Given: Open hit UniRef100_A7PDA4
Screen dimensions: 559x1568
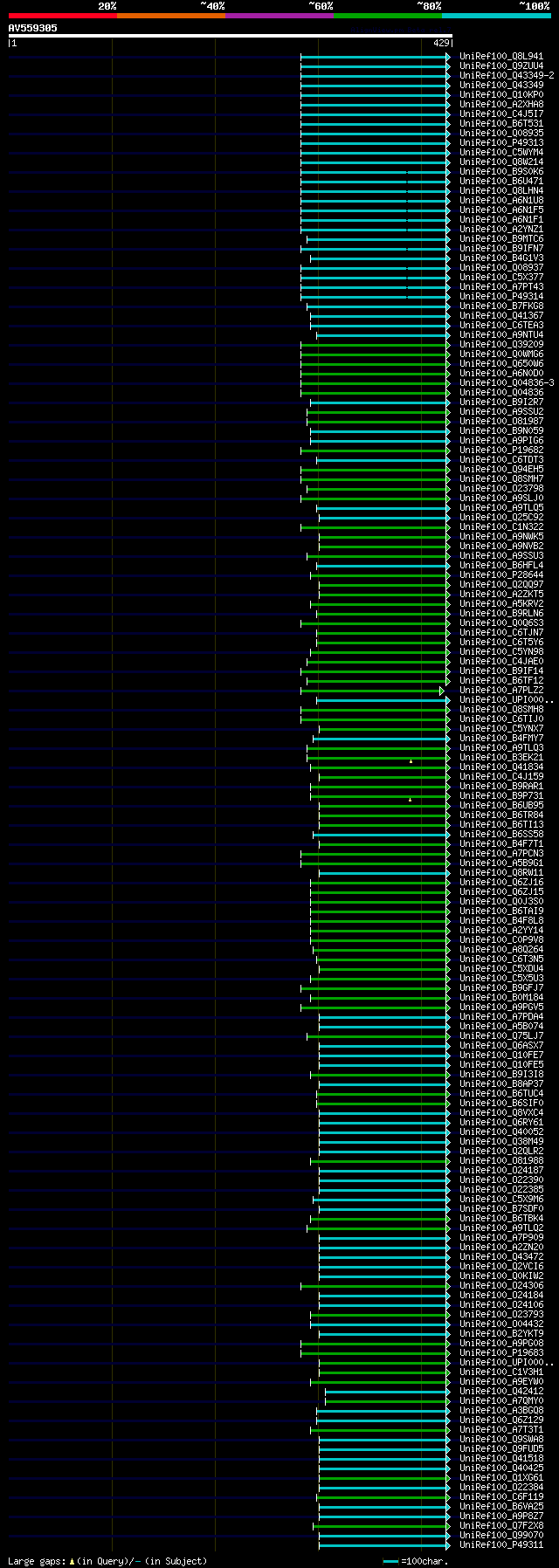Looking at the screenshot, I should click(x=501, y=1017).
